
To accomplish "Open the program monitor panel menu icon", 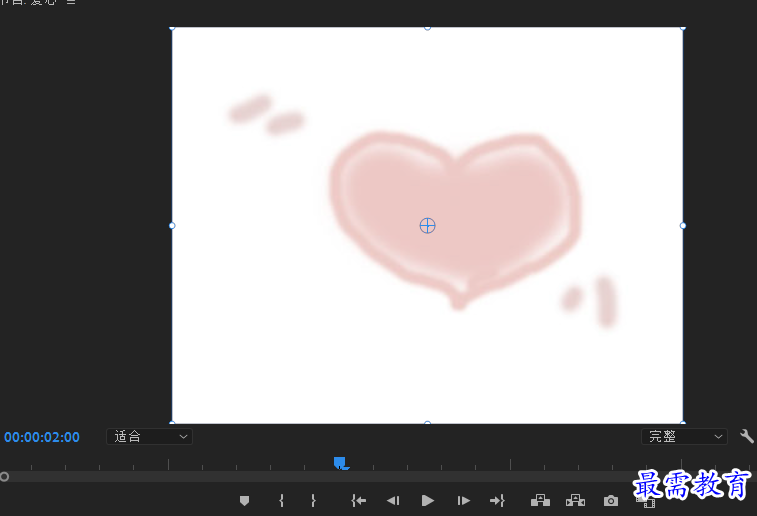I will pos(71,1).
